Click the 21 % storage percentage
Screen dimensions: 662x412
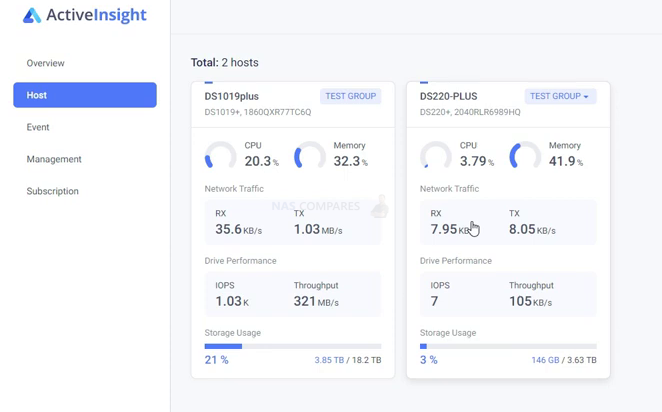(x=217, y=360)
